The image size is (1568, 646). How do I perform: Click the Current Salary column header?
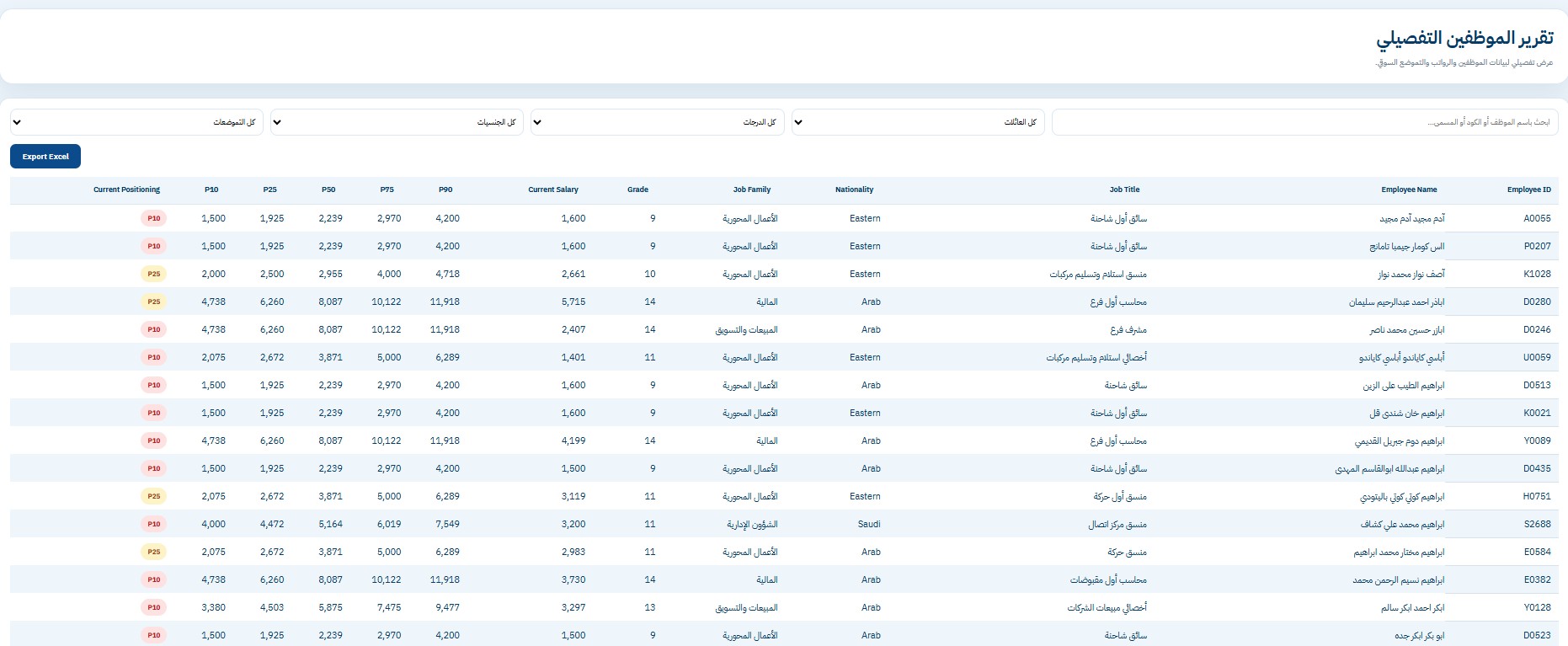(x=553, y=190)
